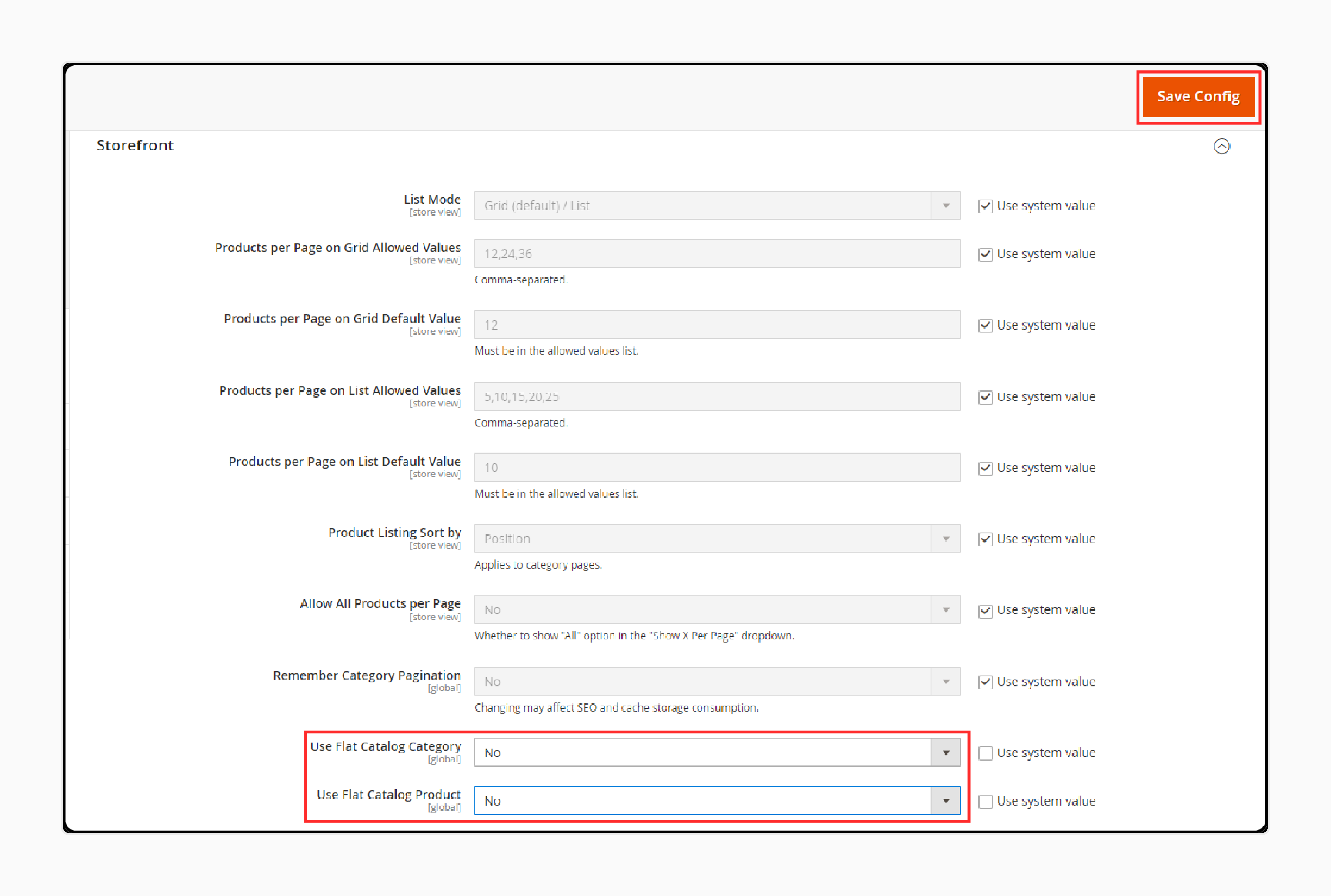This screenshot has height=896, width=1331.
Task: Click the Save Config button
Action: pos(1198,97)
